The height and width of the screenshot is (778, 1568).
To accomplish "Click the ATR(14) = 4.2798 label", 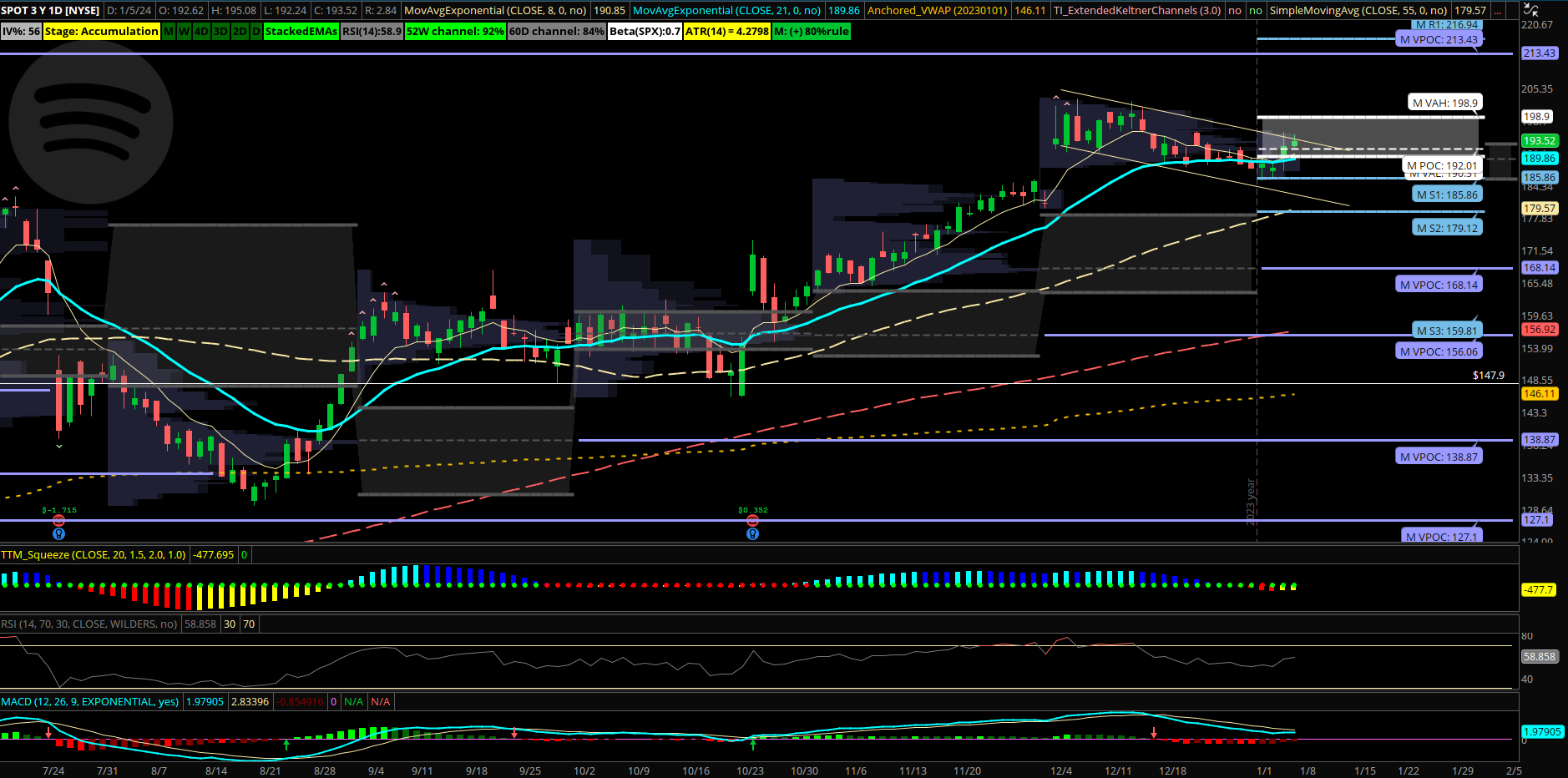I will tap(727, 32).
